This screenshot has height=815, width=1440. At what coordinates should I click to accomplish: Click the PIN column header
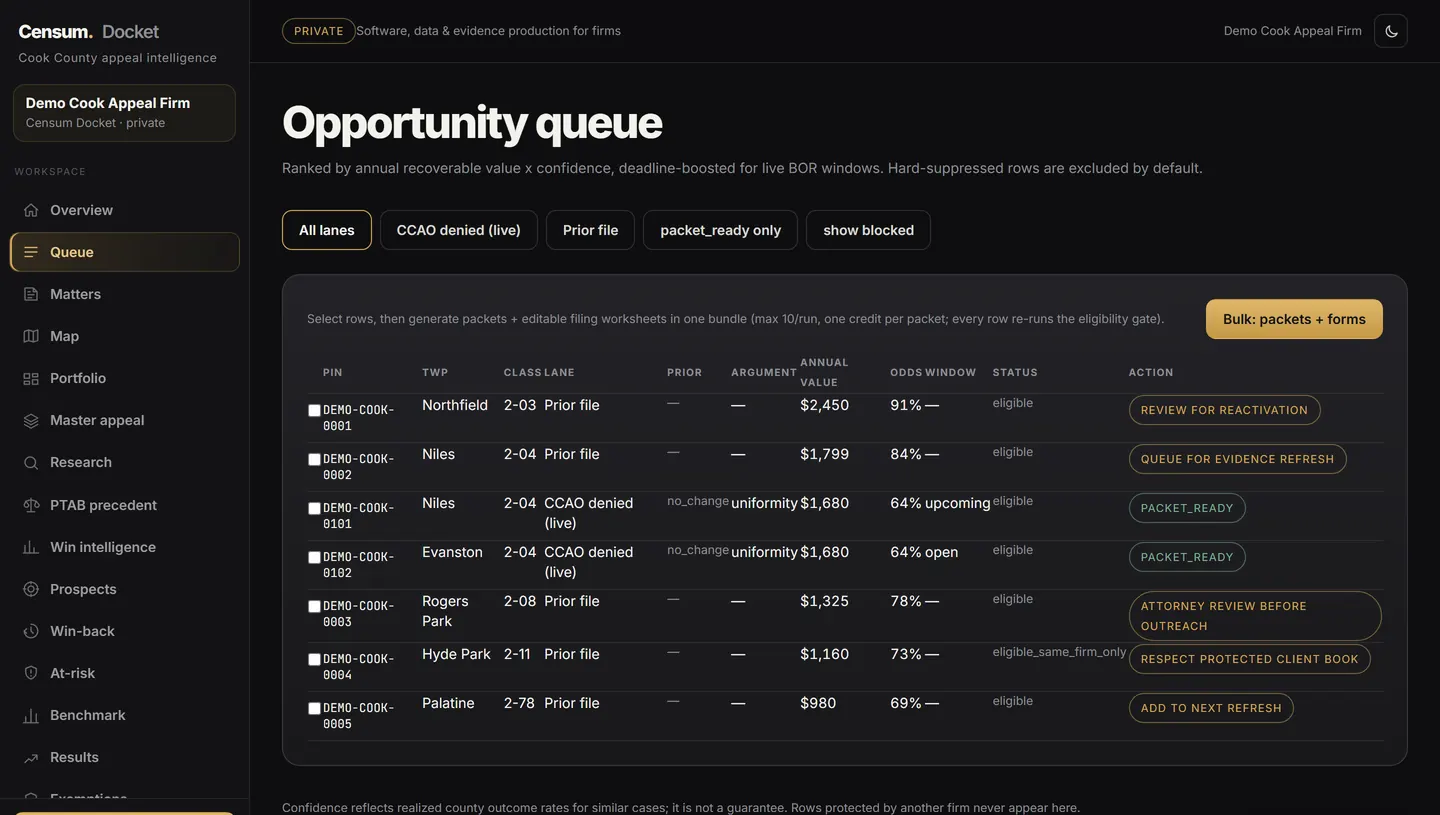[333, 372]
